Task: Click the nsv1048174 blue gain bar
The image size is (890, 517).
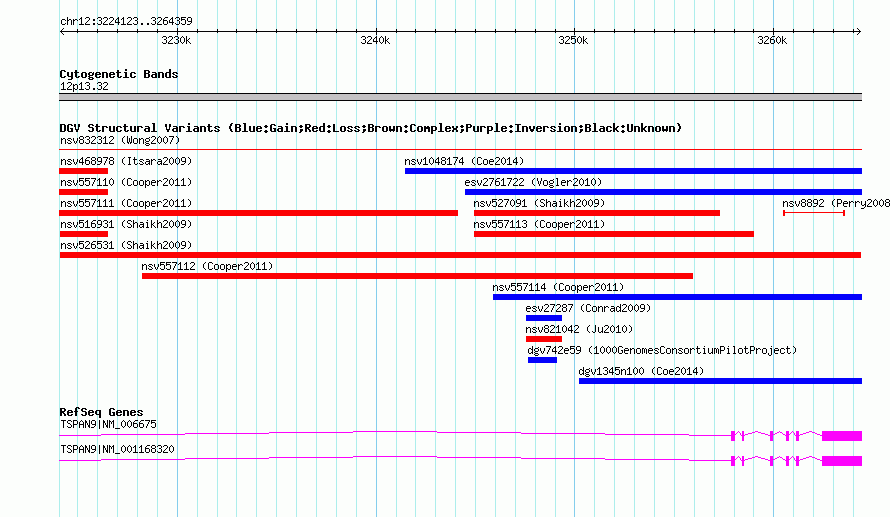Action: click(633, 171)
